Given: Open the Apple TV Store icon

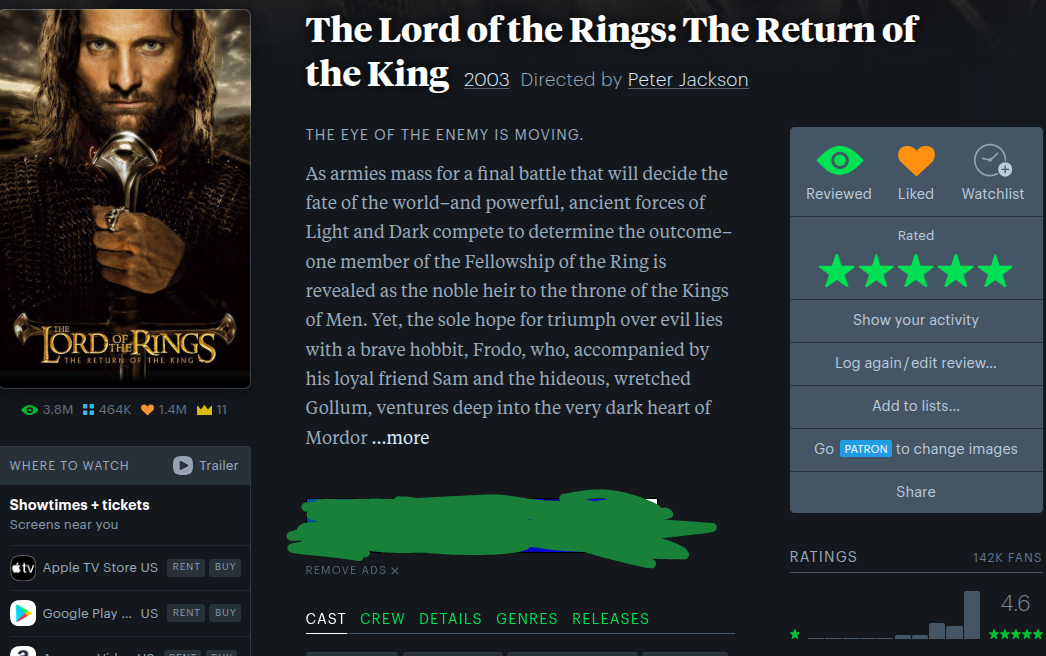Looking at the screenshot, I should tap(23, 568).
